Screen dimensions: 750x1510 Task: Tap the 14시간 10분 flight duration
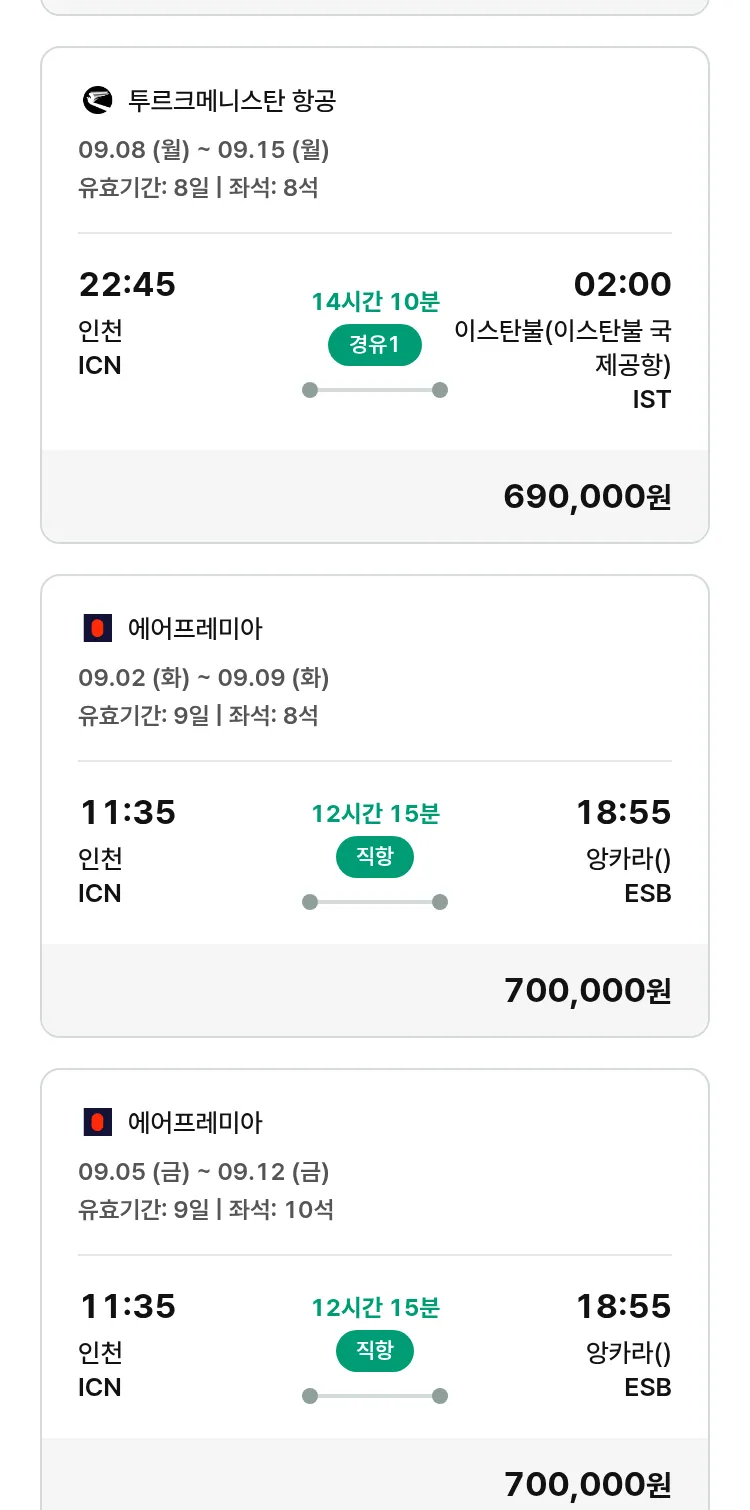(375, 302)
